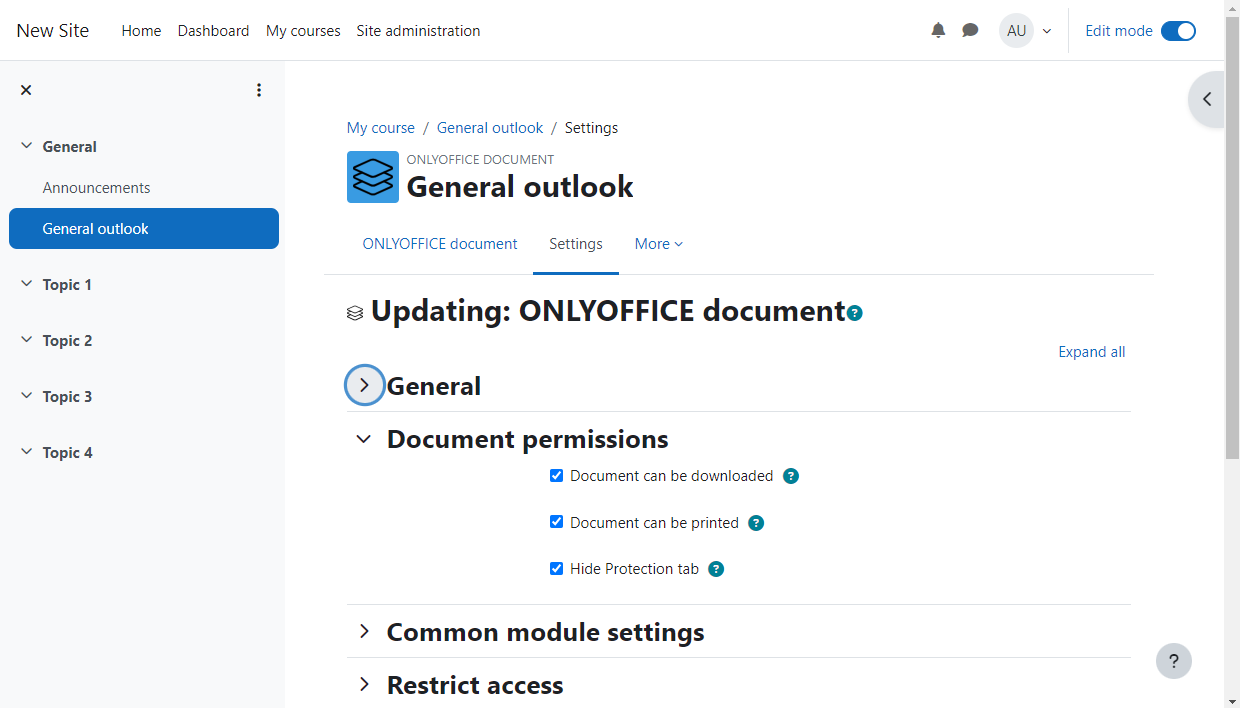Open help for Document can be downloaded

[x=791, y=476]
